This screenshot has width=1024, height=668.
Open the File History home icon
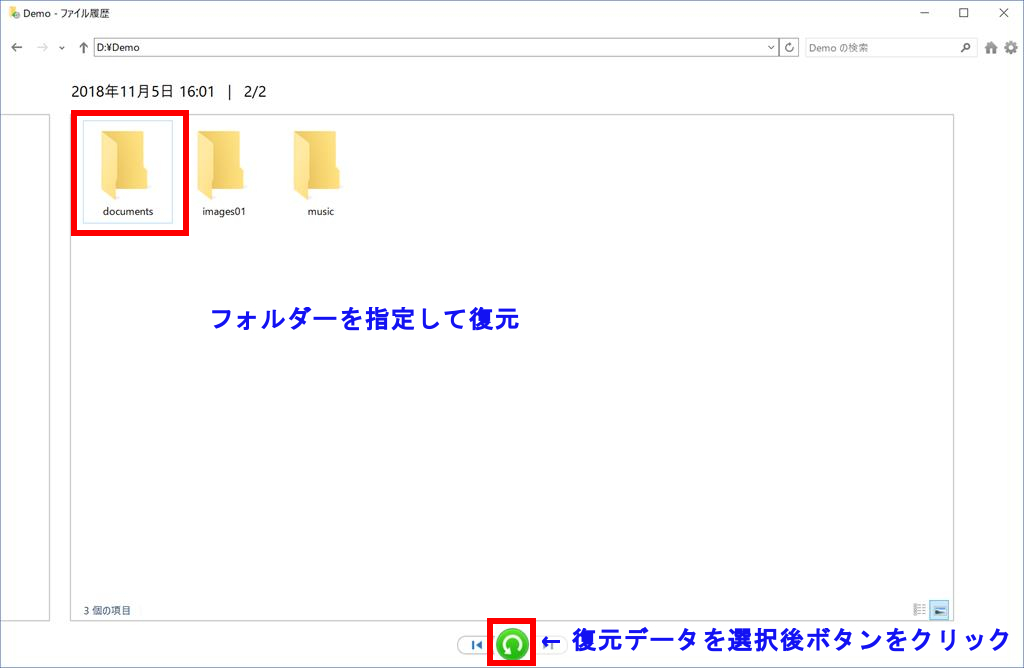(x=990, y=48)
